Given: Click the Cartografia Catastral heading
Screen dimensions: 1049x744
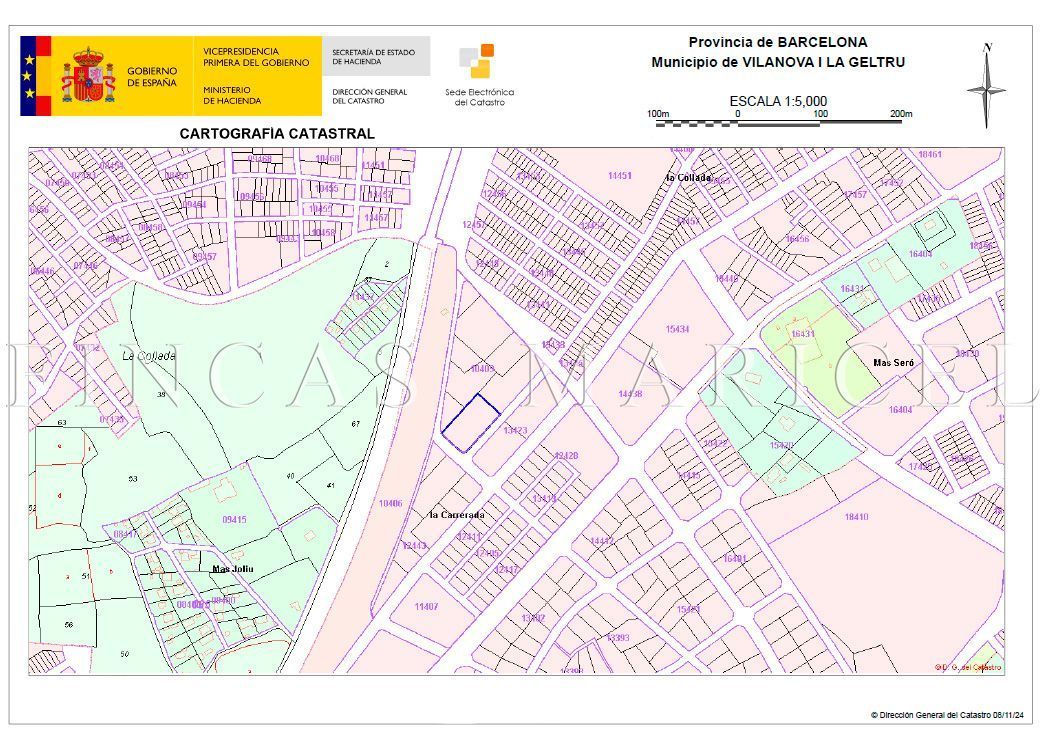Looking at the screenshot, I should pyautogui.click(x=277, y=133).
